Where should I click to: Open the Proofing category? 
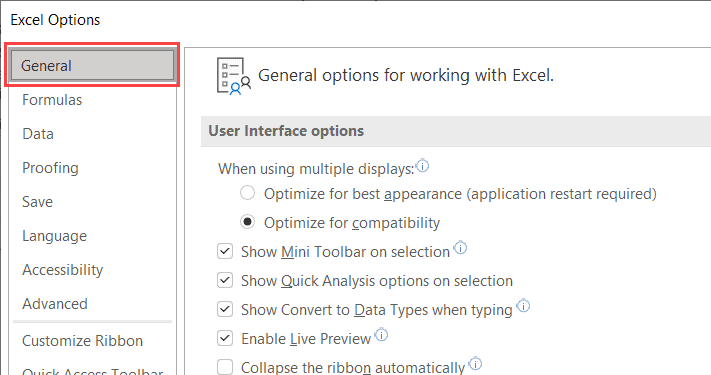tap(50, 168)
